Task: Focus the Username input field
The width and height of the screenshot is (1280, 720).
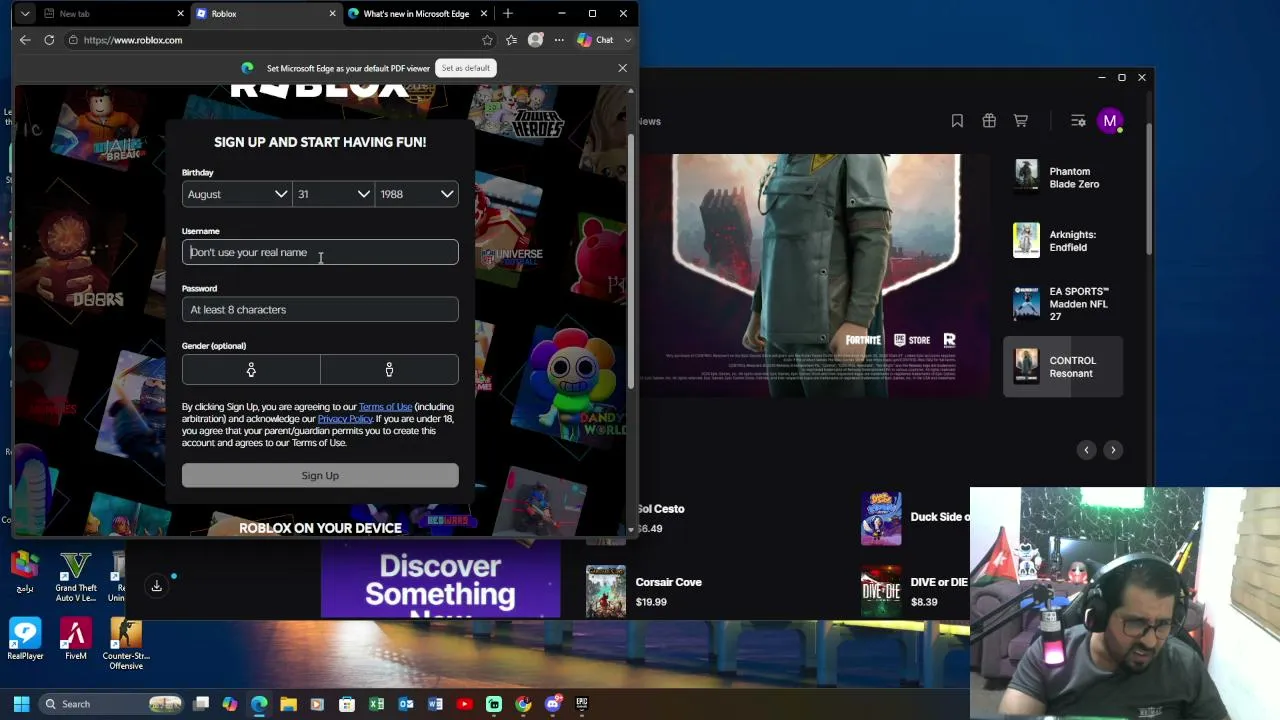Action: (320, 252)
